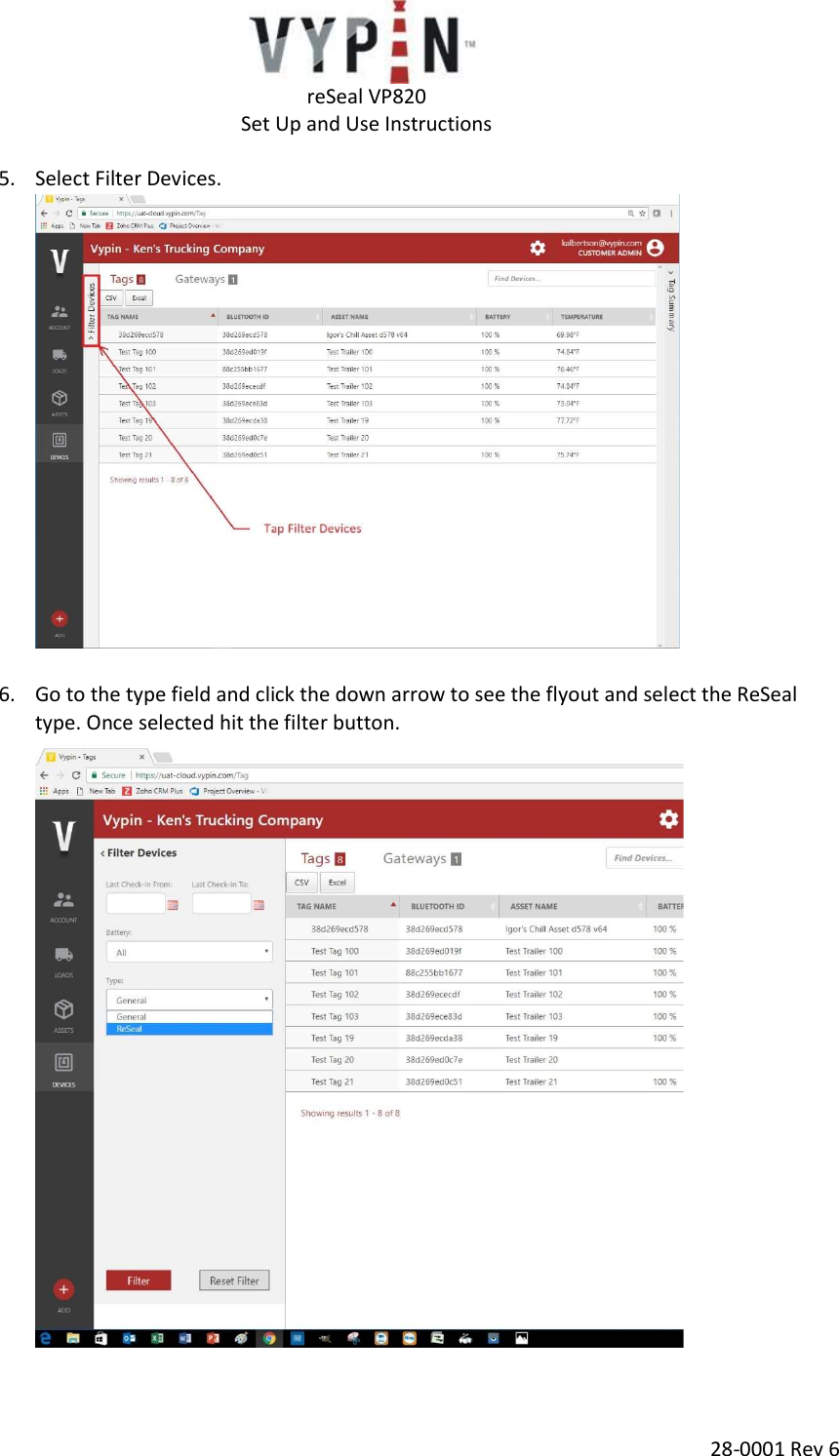Screen dimensions: 839x1456
Task: Switch to Gateways tab in step 5 screenshot
Action: pyautogui.click(x=206, y=279)
